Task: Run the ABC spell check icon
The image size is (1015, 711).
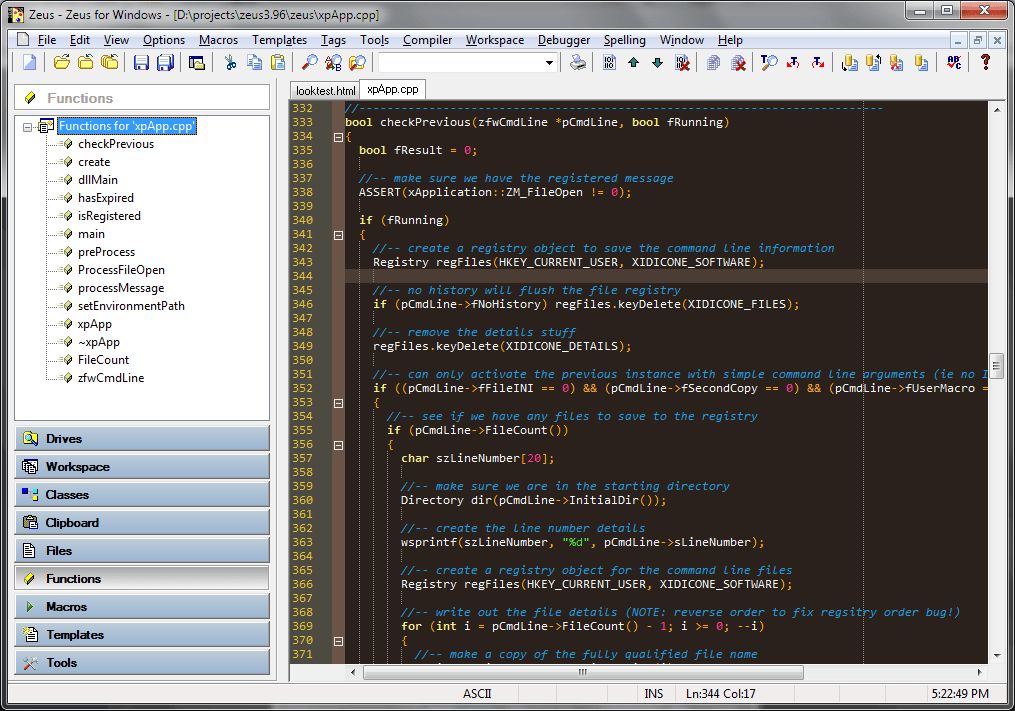Action: 953,63
